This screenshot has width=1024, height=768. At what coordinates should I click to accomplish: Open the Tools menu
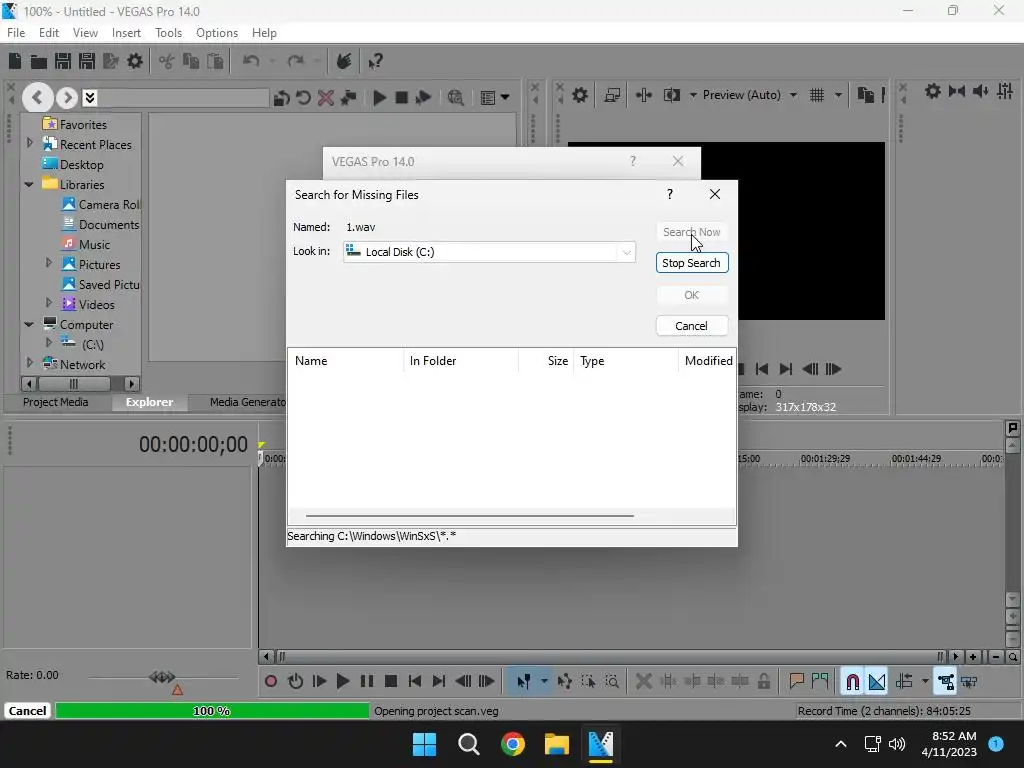[168, 33]
